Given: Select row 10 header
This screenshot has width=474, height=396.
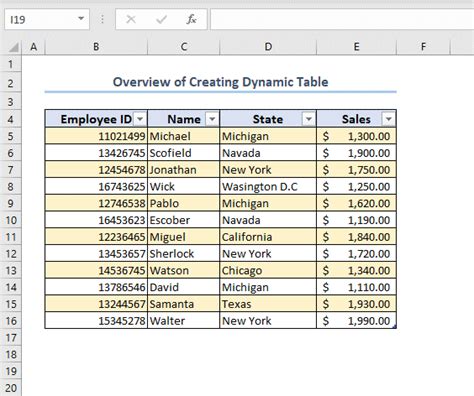Looking at the screenshot, I should click(11, 220).
